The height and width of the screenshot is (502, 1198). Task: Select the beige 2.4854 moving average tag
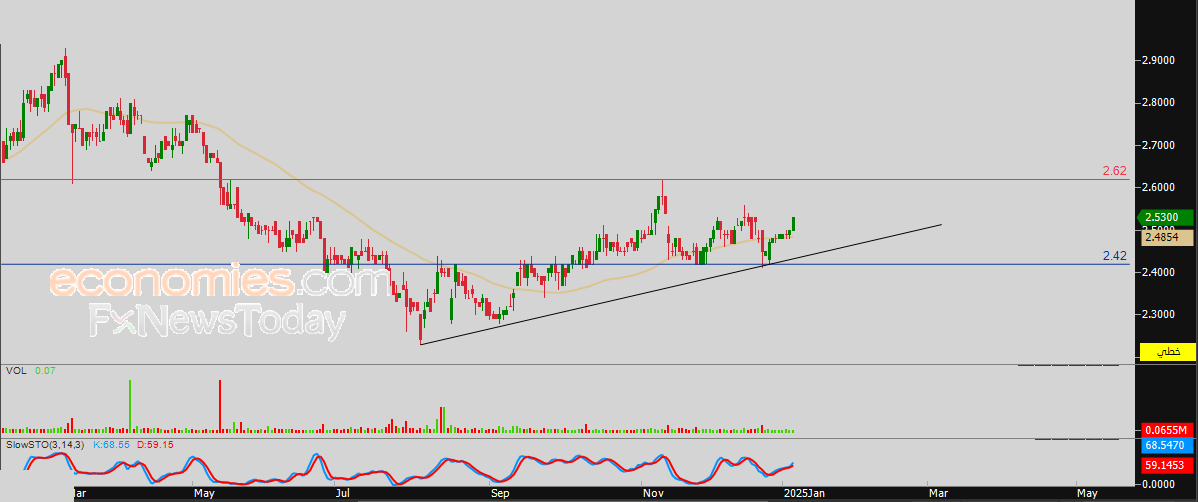point(1167,238)
